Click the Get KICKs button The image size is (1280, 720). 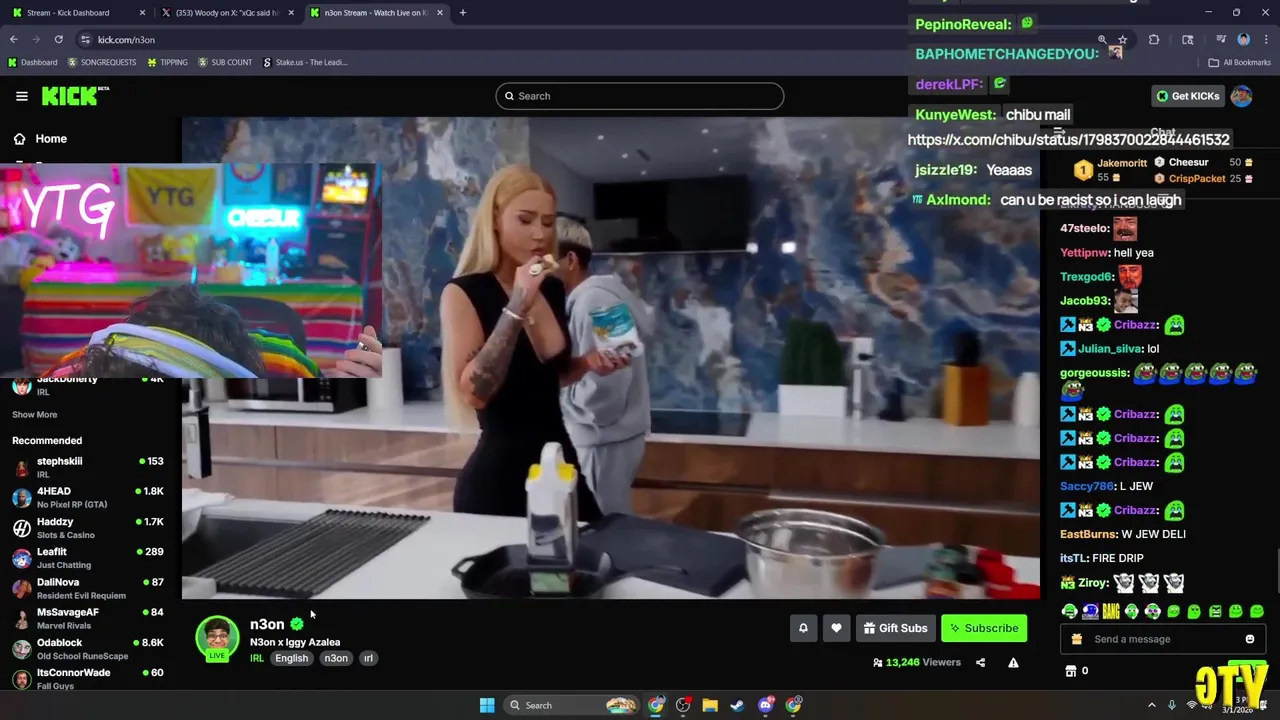[1188, 96]
